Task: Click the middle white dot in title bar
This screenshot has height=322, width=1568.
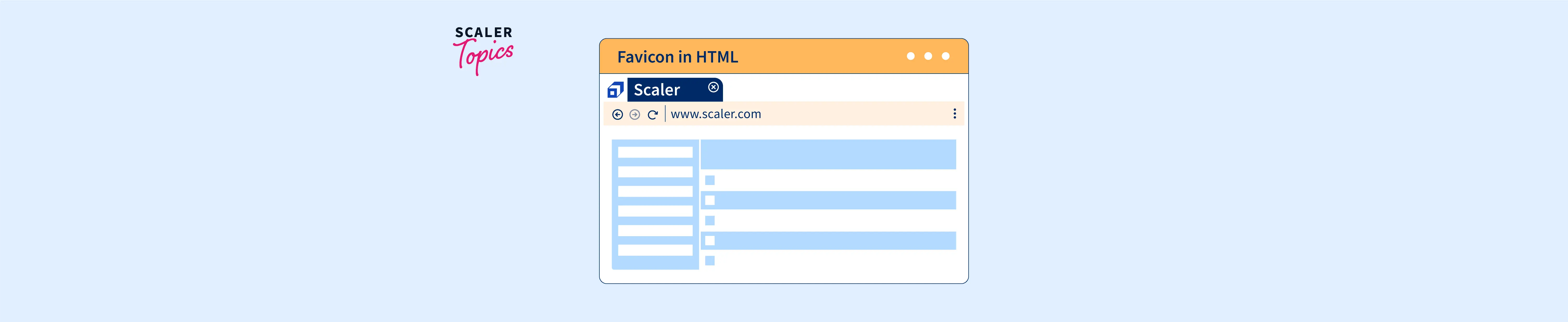Action: pos(928,56)
